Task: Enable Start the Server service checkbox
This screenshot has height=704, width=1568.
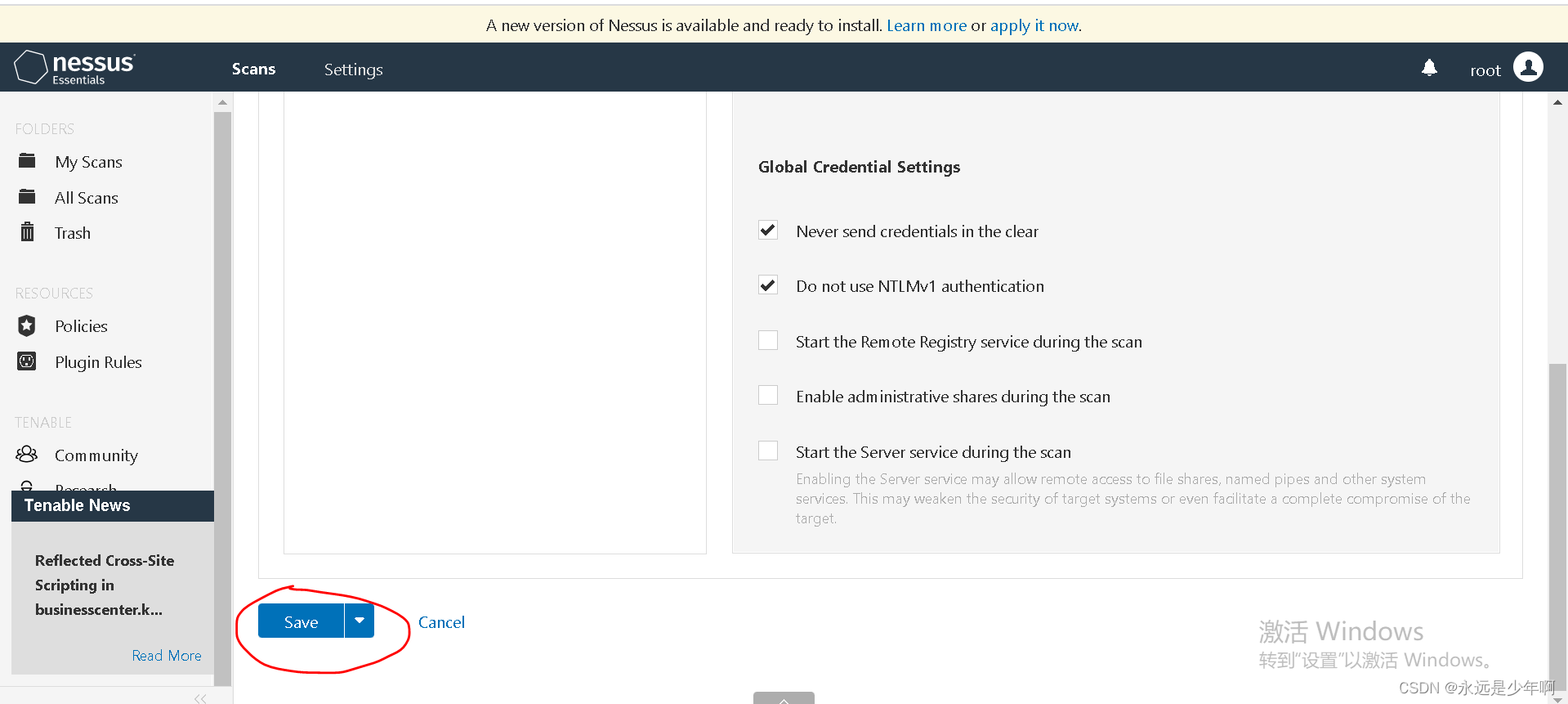Action: tap(768, 451)
